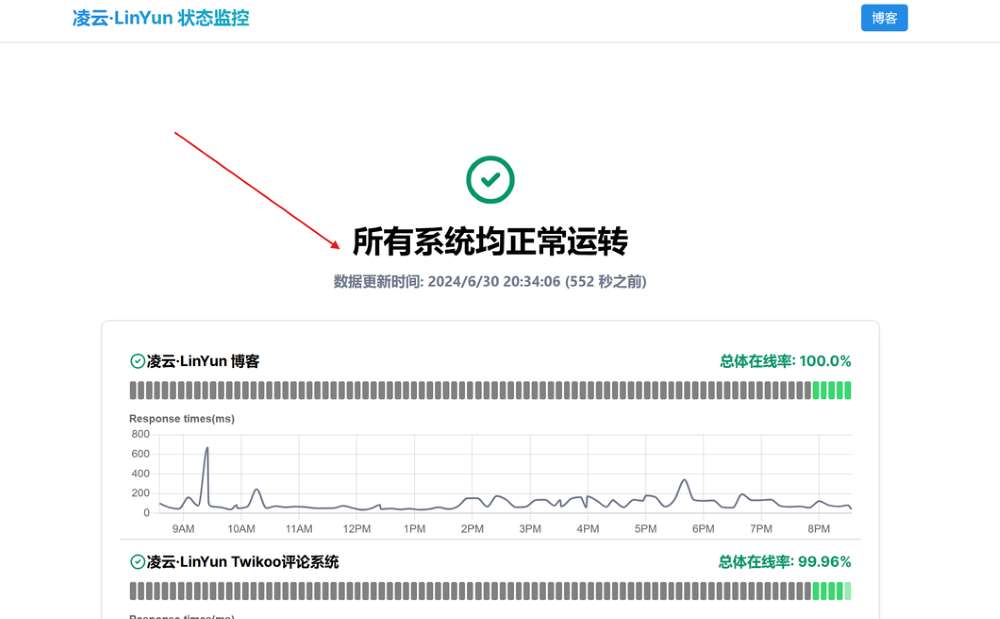Click the tallest spike in response time chart
Image resolution: width=1000 pixels, height=619 pixels.
207,448
